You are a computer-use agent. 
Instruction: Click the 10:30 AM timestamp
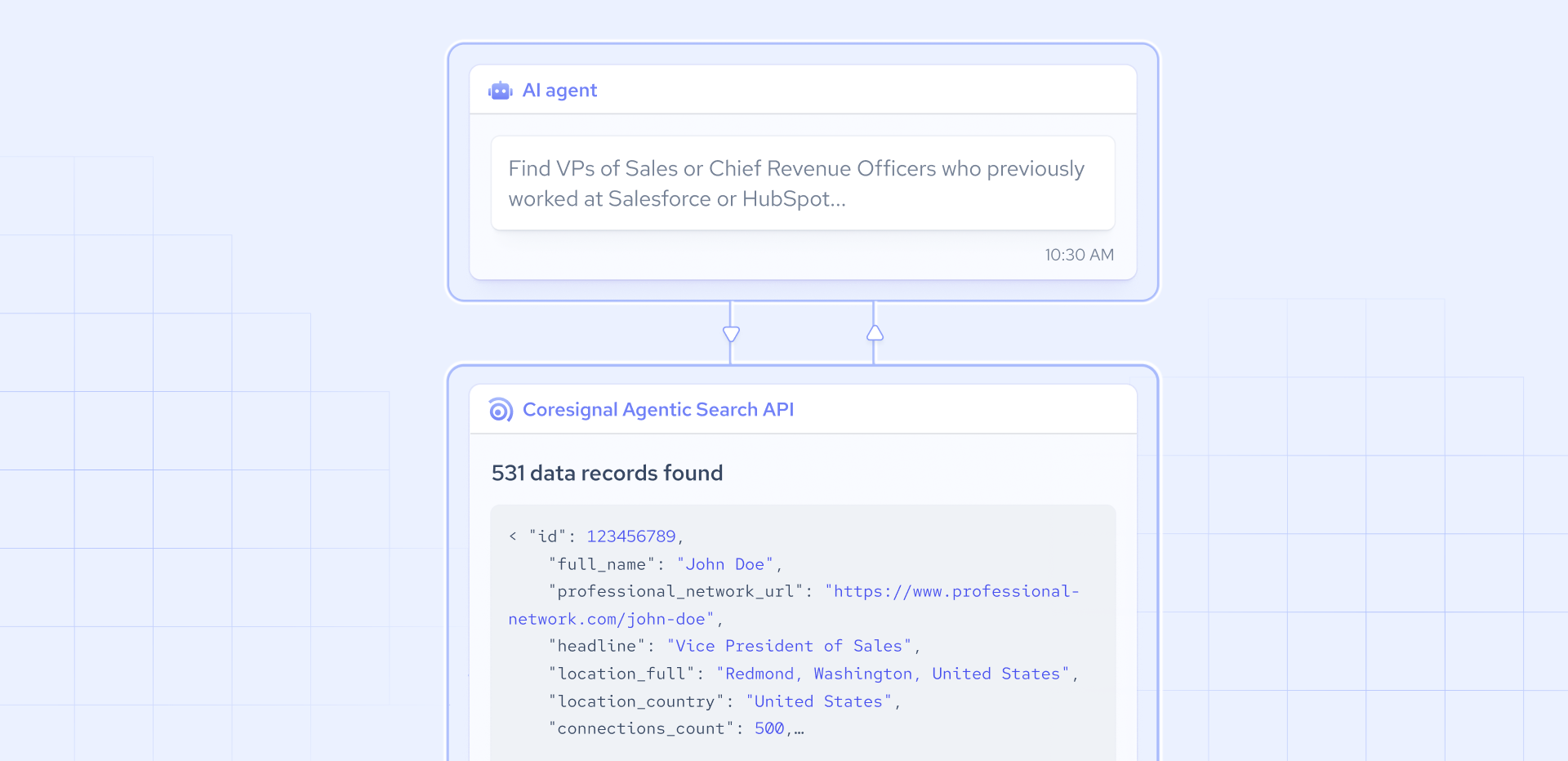1079,255
